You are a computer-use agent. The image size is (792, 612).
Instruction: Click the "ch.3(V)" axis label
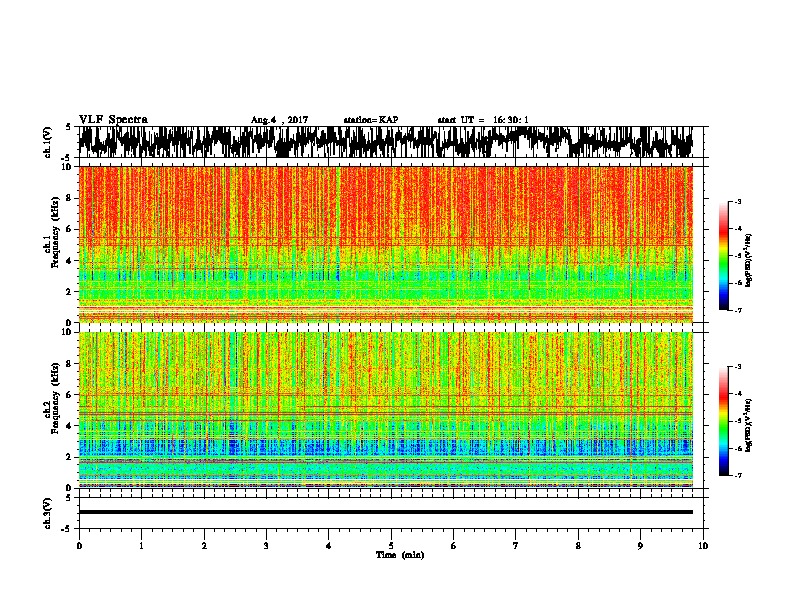coord(48,513)
